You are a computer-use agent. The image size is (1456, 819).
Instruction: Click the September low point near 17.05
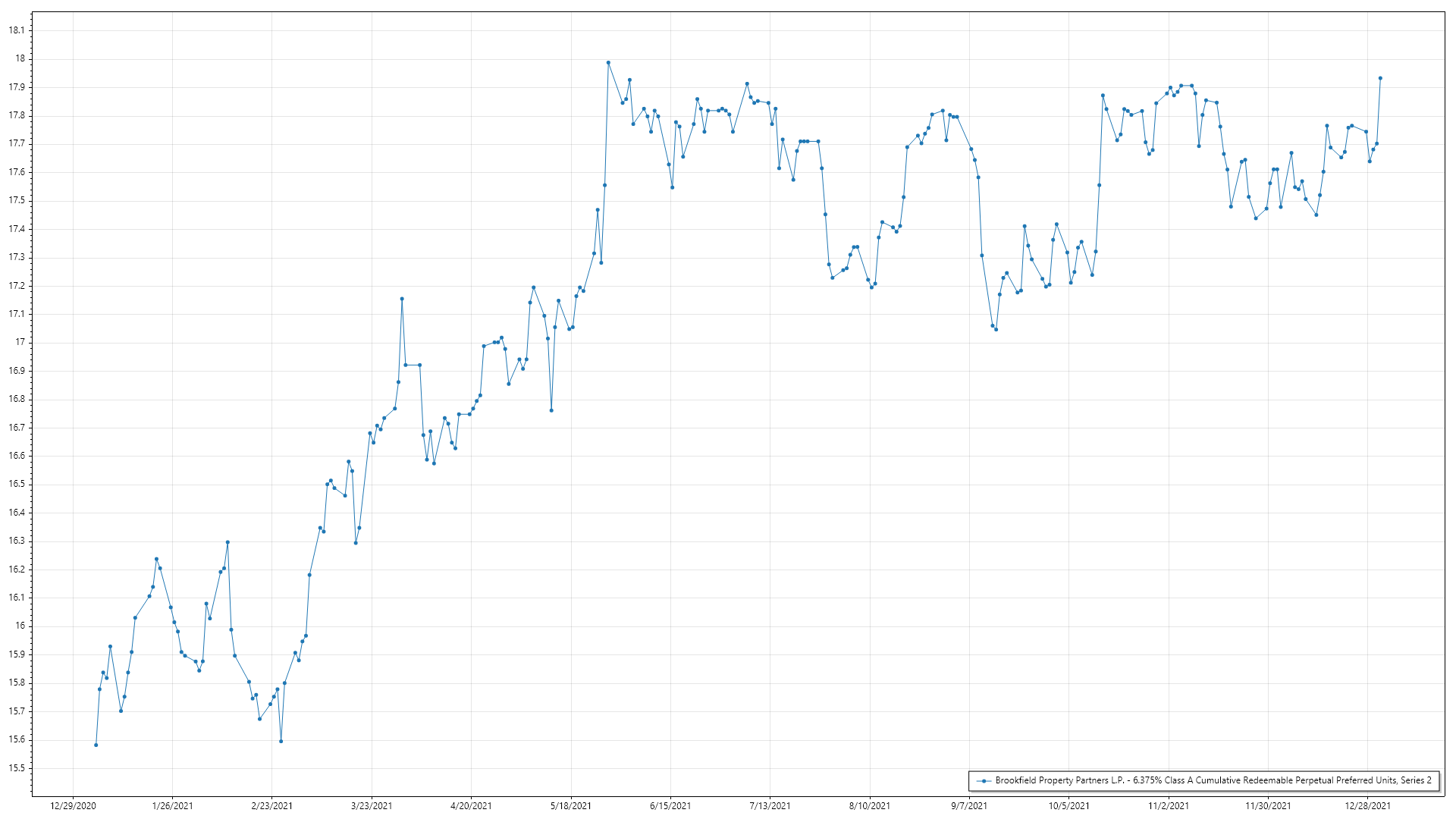tap(996, 329)
